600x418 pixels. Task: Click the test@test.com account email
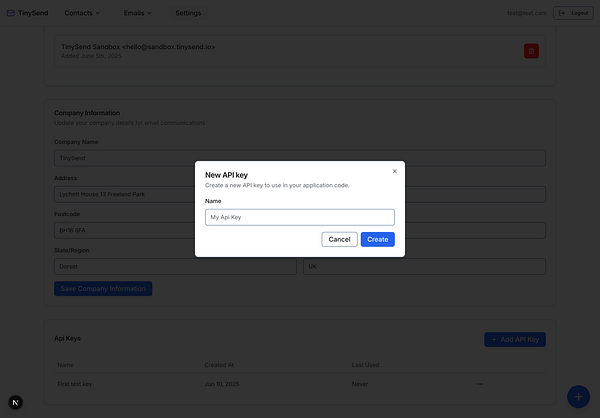point(527,13)
